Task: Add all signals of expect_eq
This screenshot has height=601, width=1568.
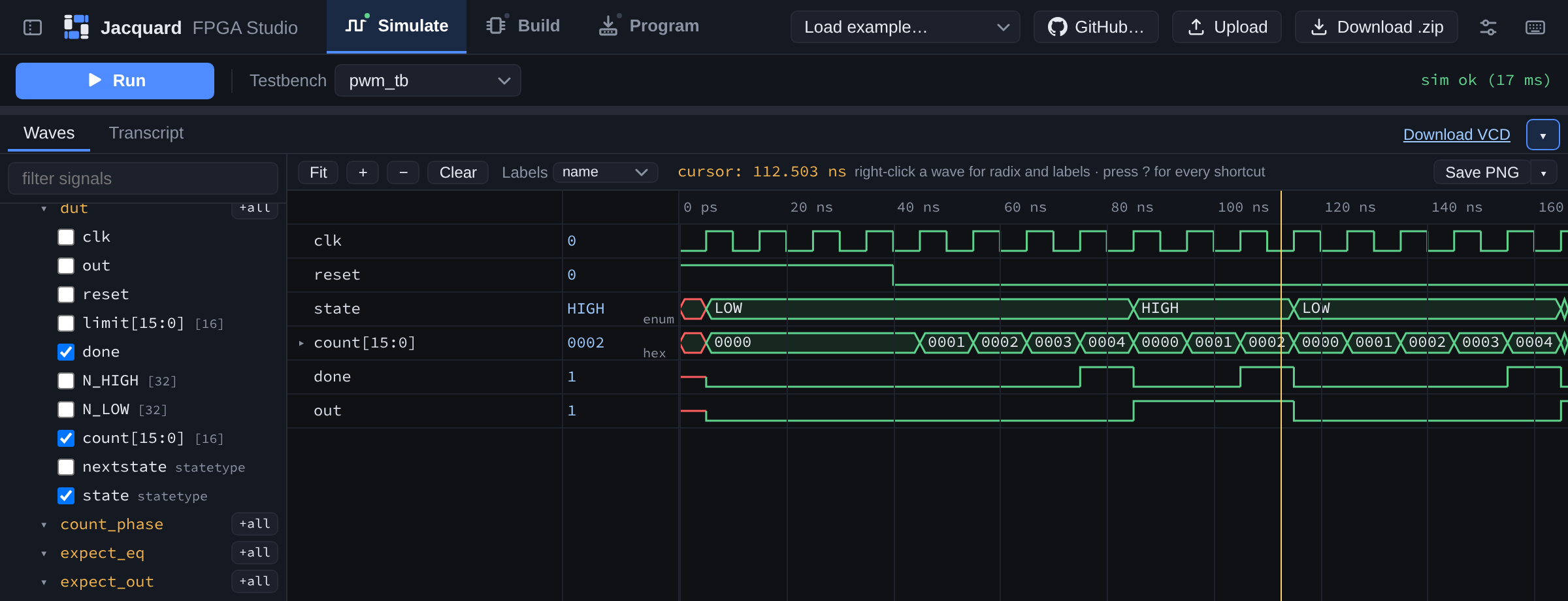Action: [x=255, y=553]
